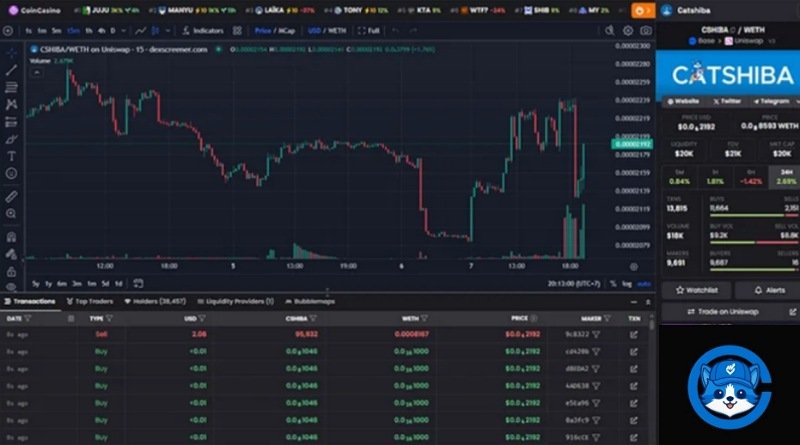Open the Indicators menu
This screenshot has height=445, width=800.
[x=203, y=31]
